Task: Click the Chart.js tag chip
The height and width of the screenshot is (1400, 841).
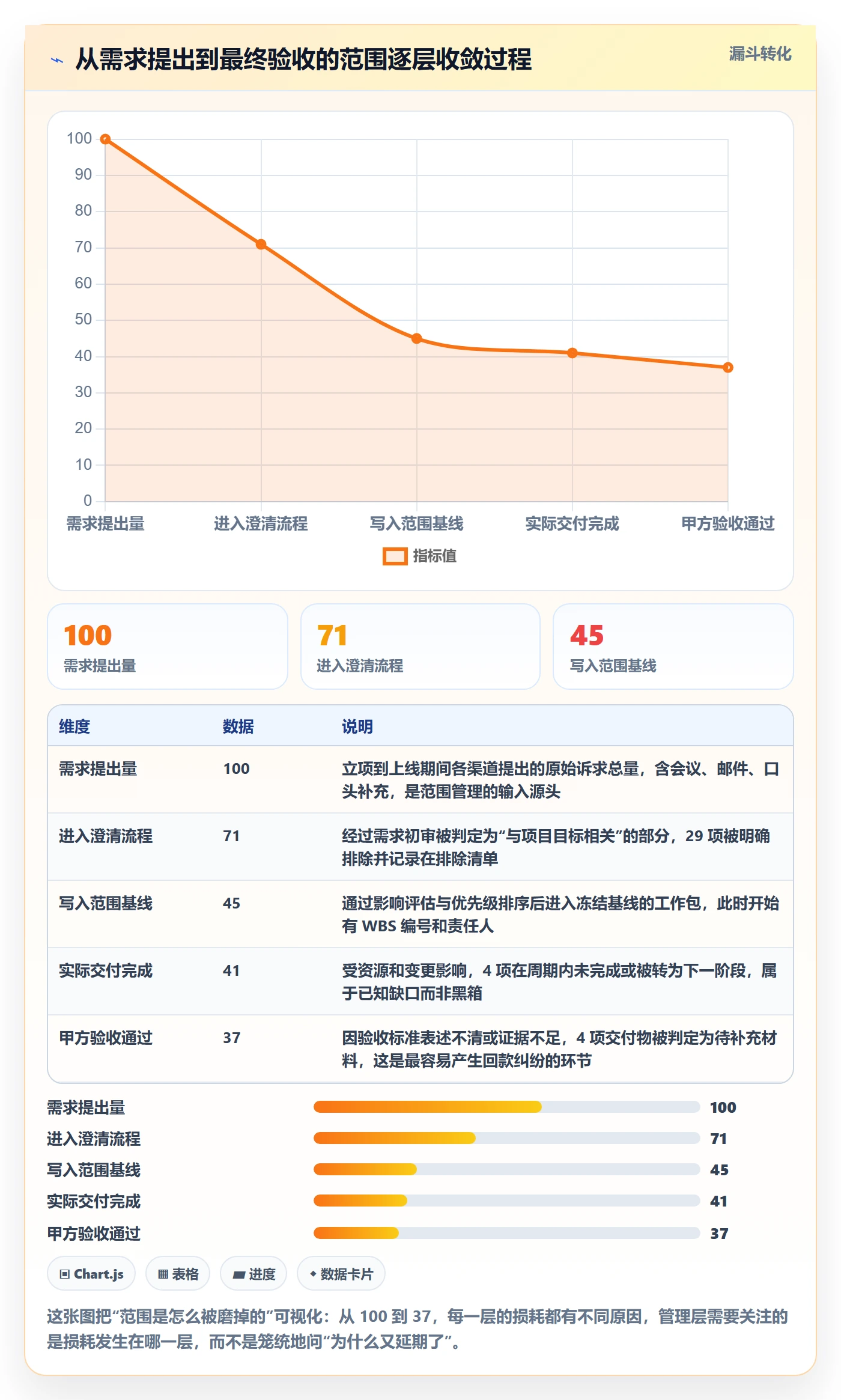Action: (91, 1274)
